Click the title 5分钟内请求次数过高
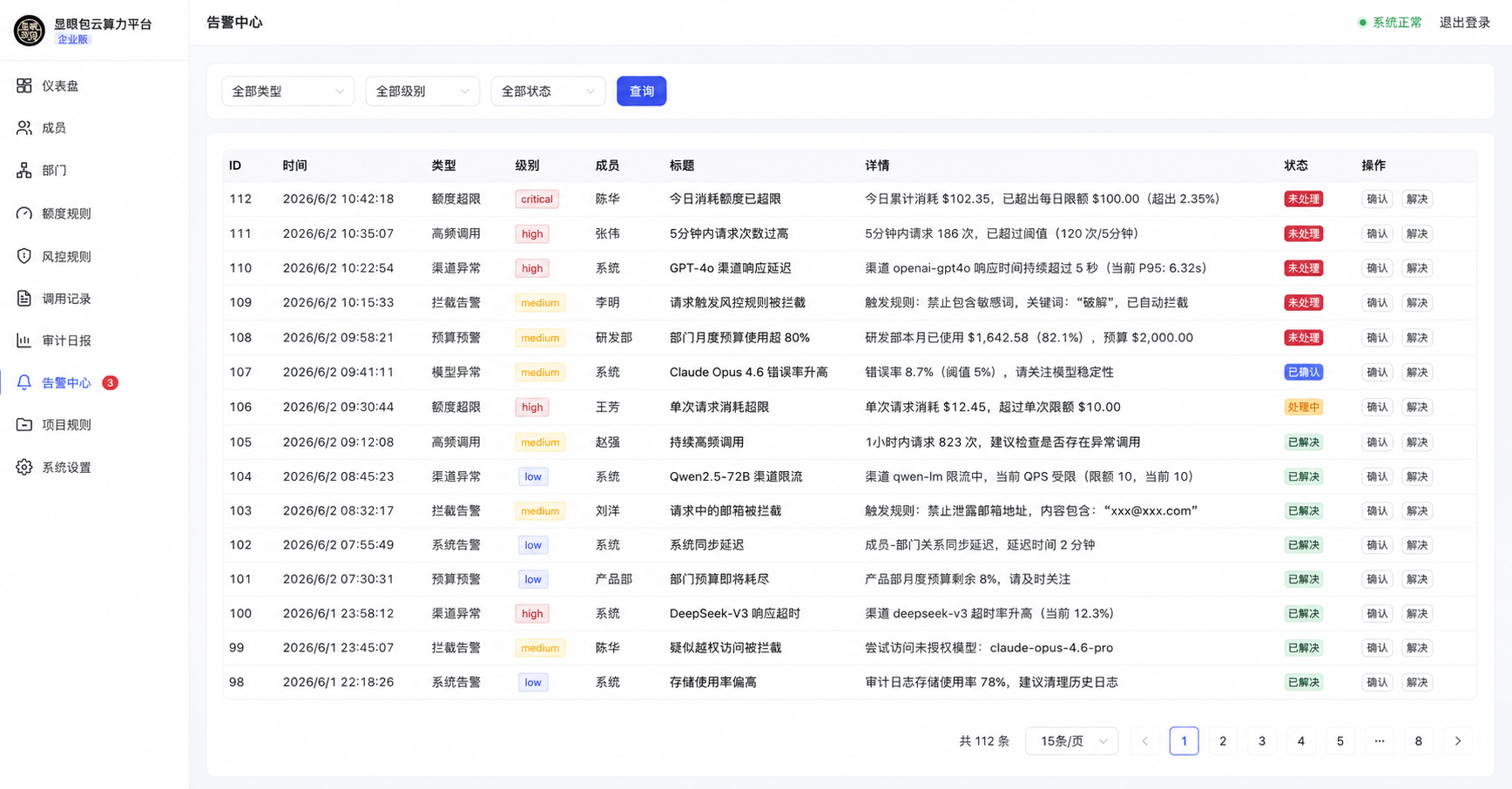 coord(729,234)
